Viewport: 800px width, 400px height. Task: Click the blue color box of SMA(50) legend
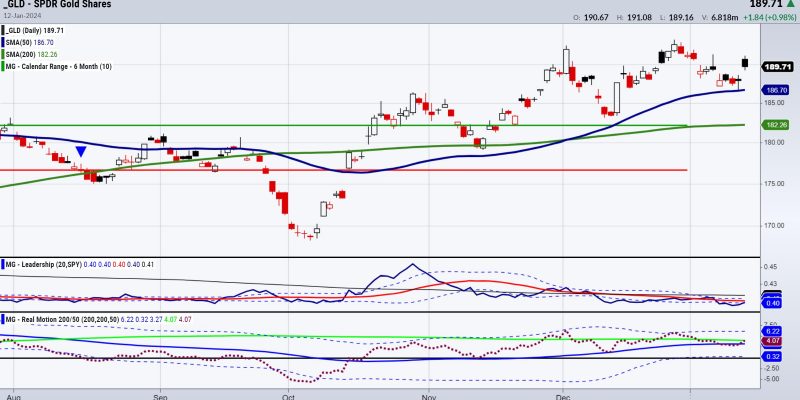tap(3, 42)
